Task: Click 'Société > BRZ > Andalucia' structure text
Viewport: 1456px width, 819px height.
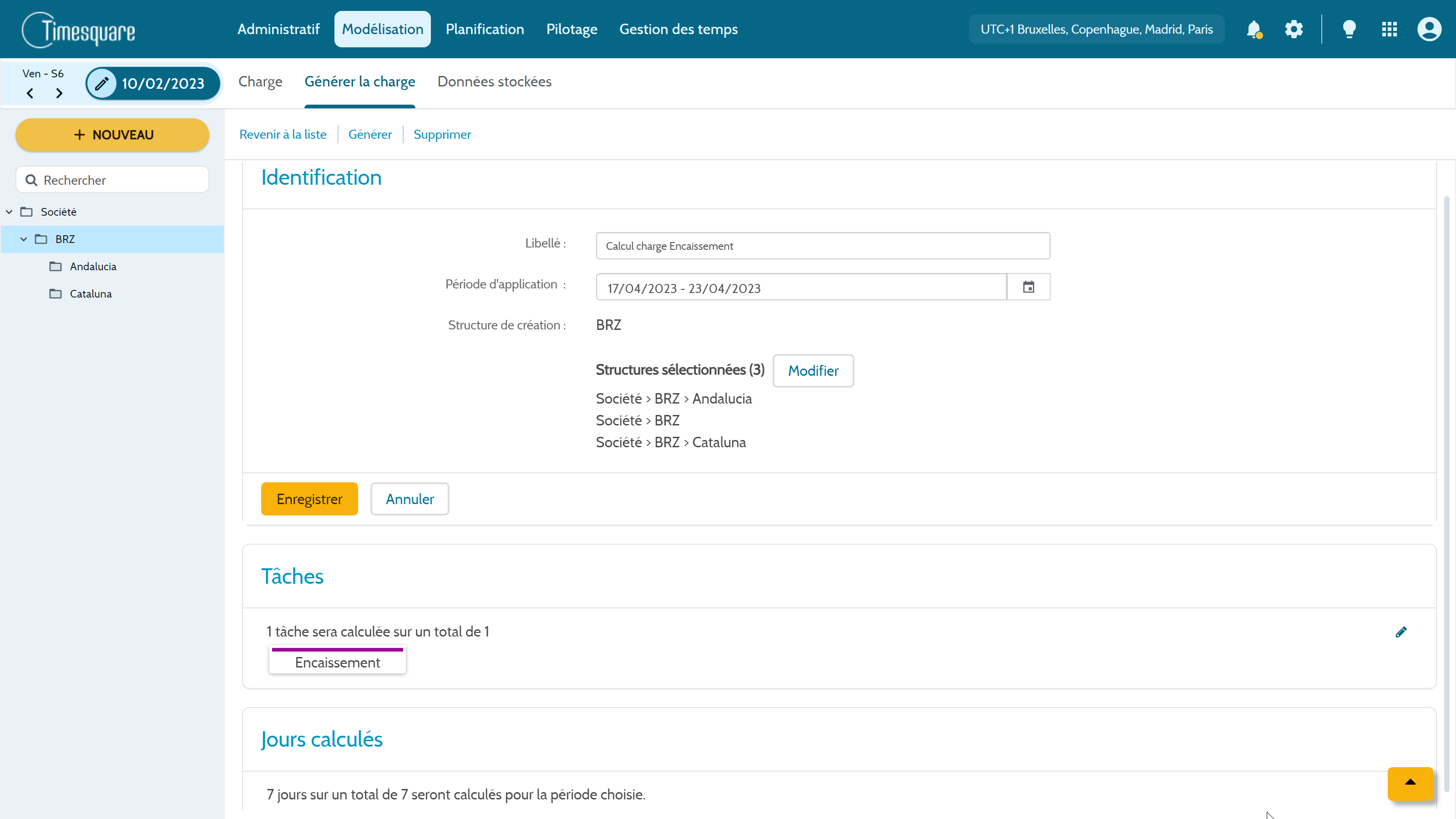Action: [674, 399]
